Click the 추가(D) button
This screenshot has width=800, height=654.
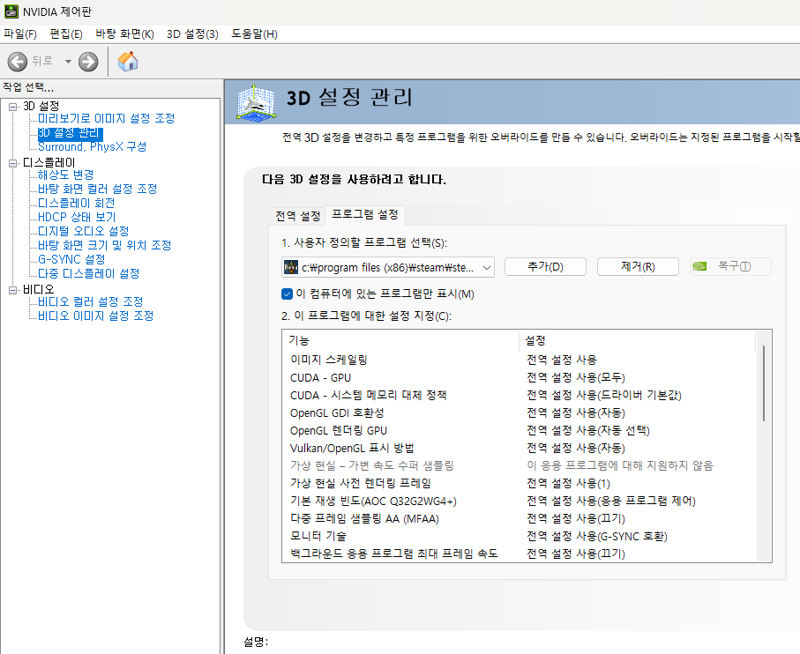[x=545, y=267]
